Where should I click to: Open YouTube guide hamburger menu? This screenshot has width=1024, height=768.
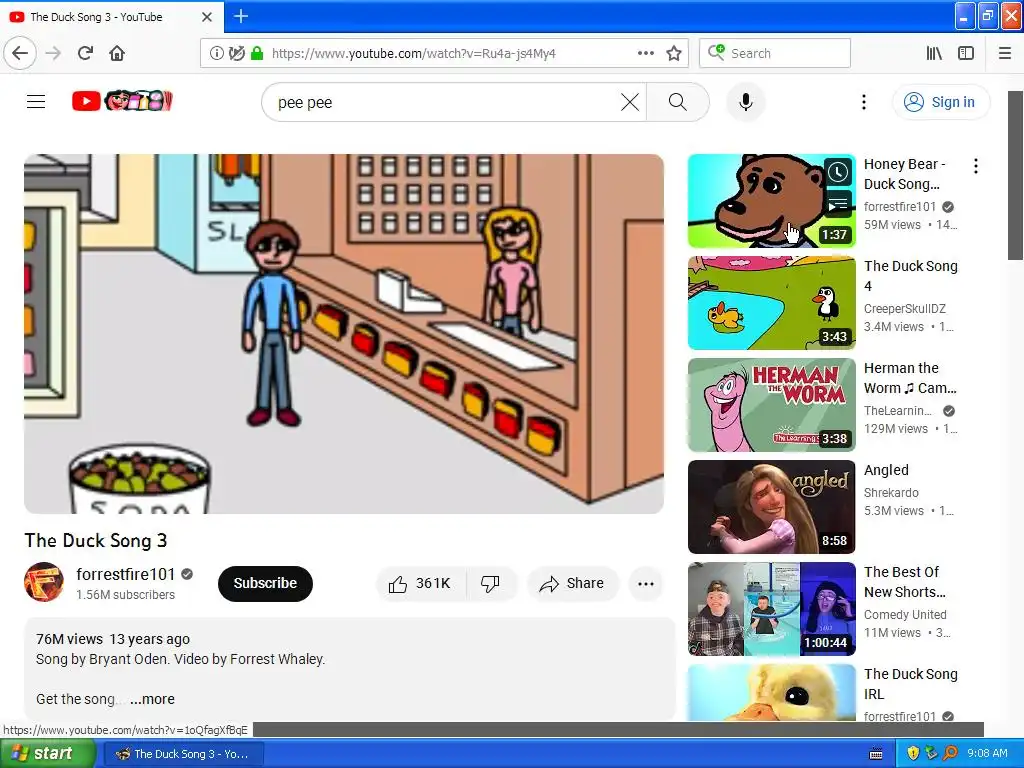coord(36,101)
